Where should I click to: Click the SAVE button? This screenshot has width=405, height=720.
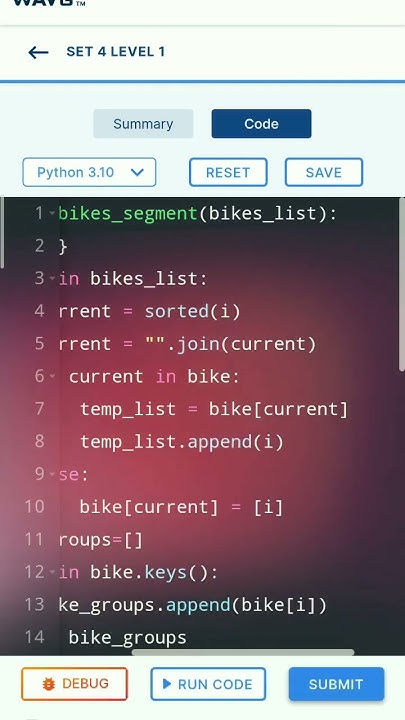[324, 172]
